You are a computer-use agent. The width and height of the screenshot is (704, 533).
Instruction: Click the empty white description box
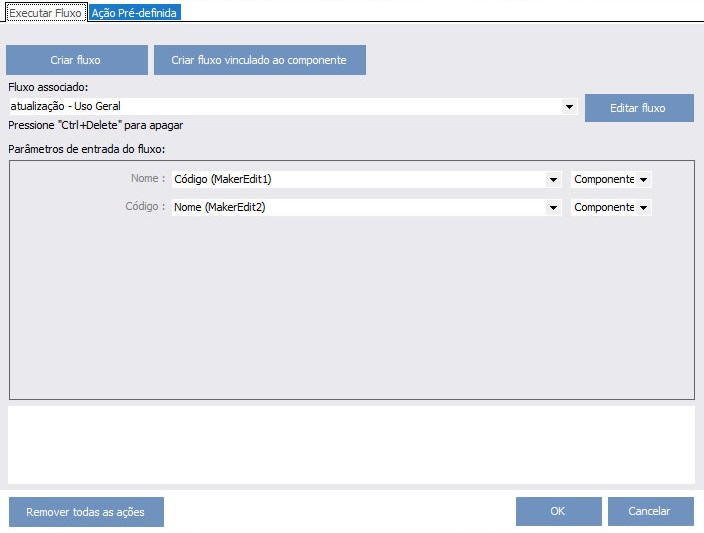pos(351,444)
